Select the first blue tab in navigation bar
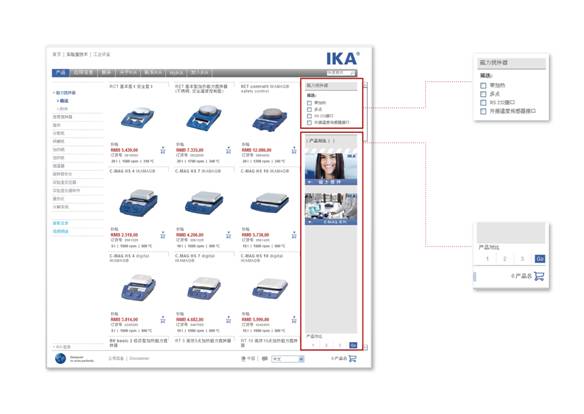 click(x=60, y=73)
